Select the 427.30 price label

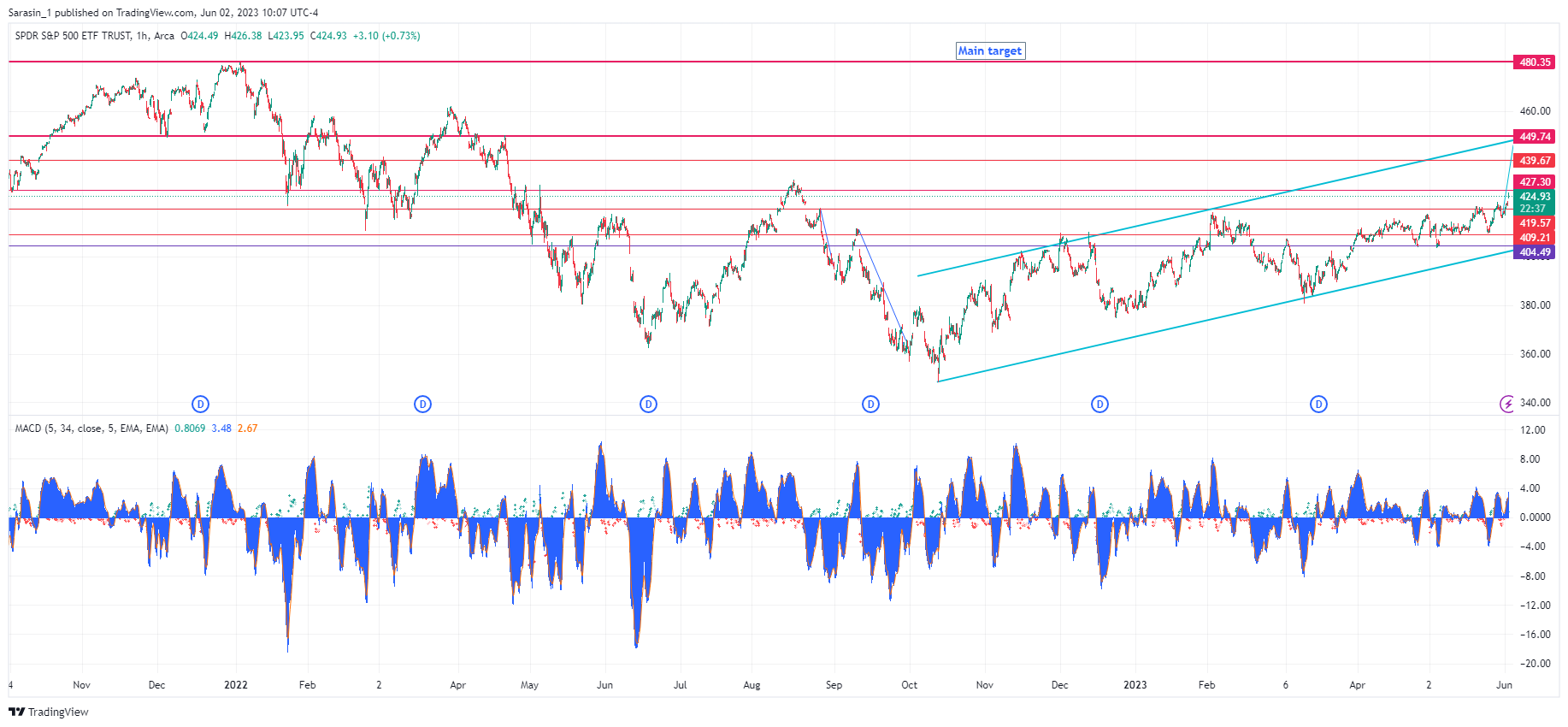[x=1535, y=181]
